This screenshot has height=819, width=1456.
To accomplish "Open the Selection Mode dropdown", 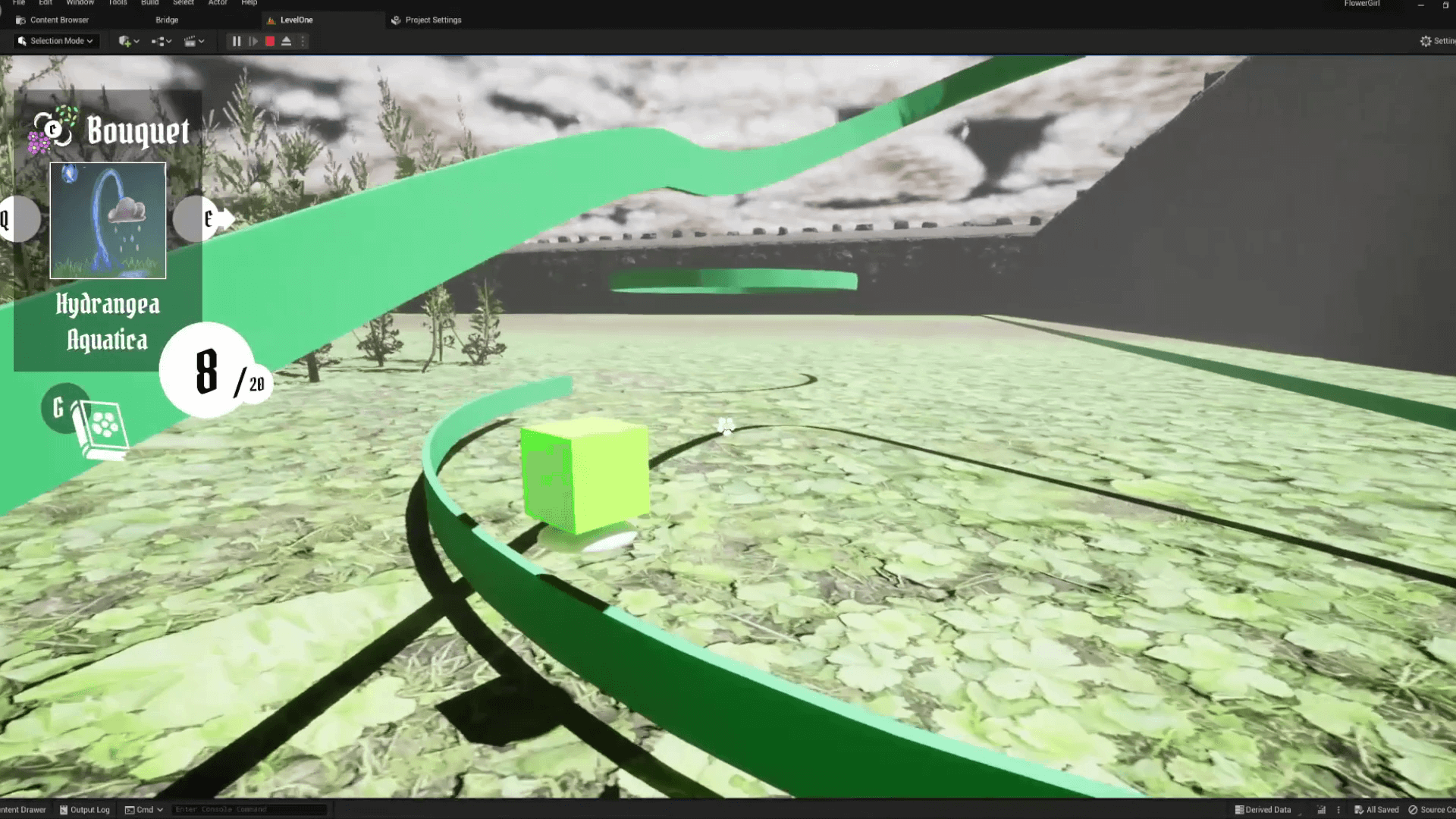I will (56, 41).
